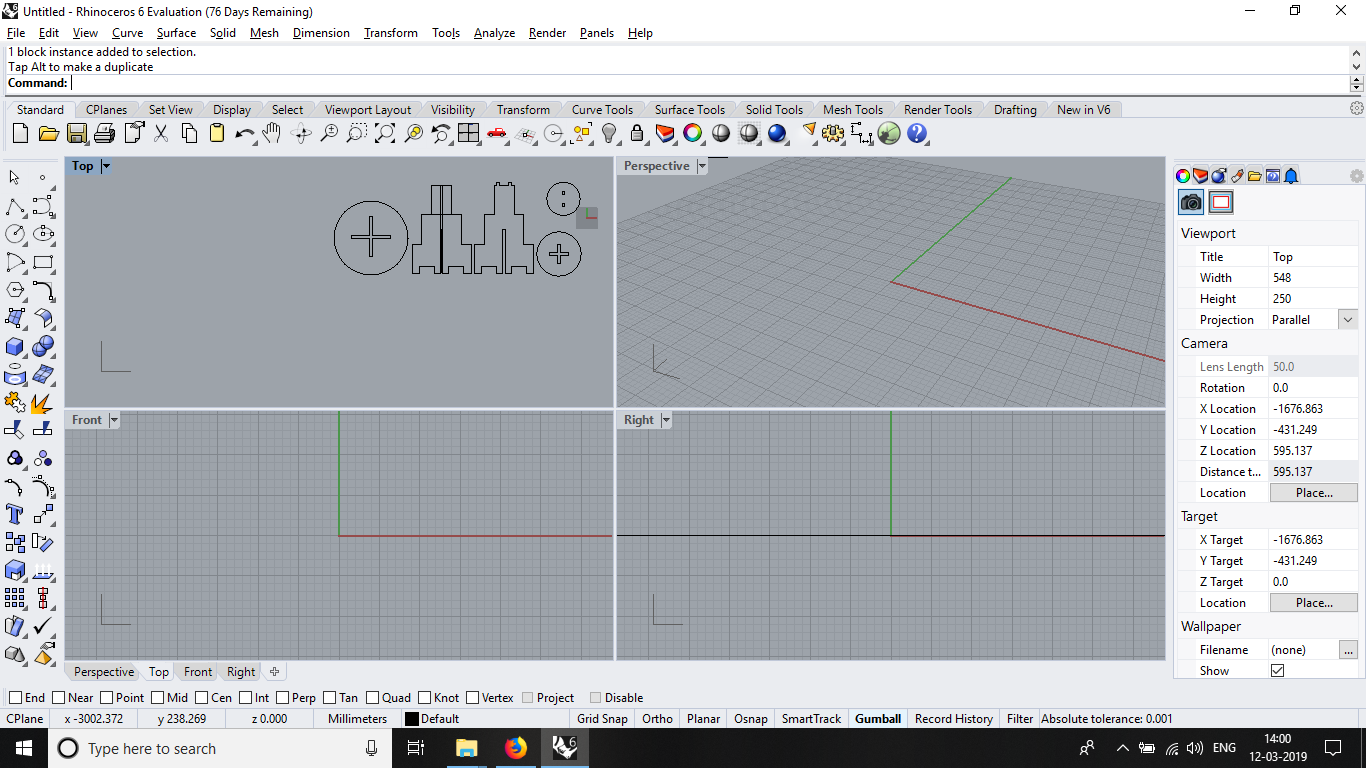The image size is (1366, 768).
Task: Click the blue question mark Help icon
Action: coord(917,133)
